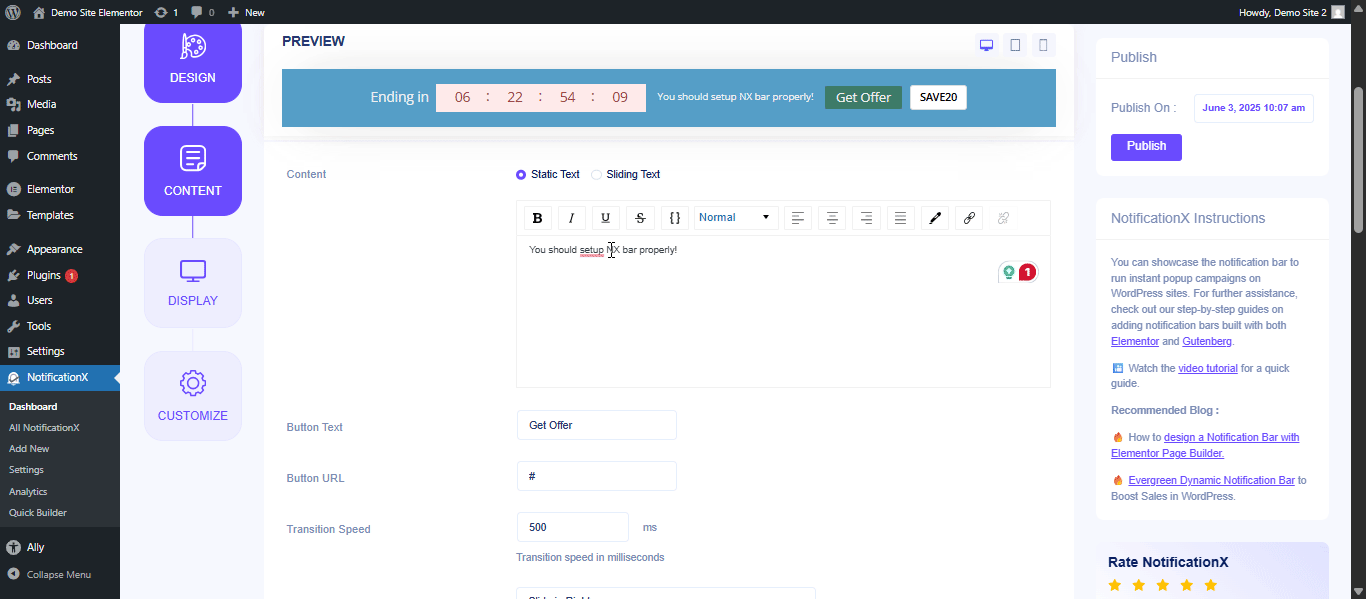
Task: Toggle strikethrough formatting in editor
Action: tap(640, 218)
